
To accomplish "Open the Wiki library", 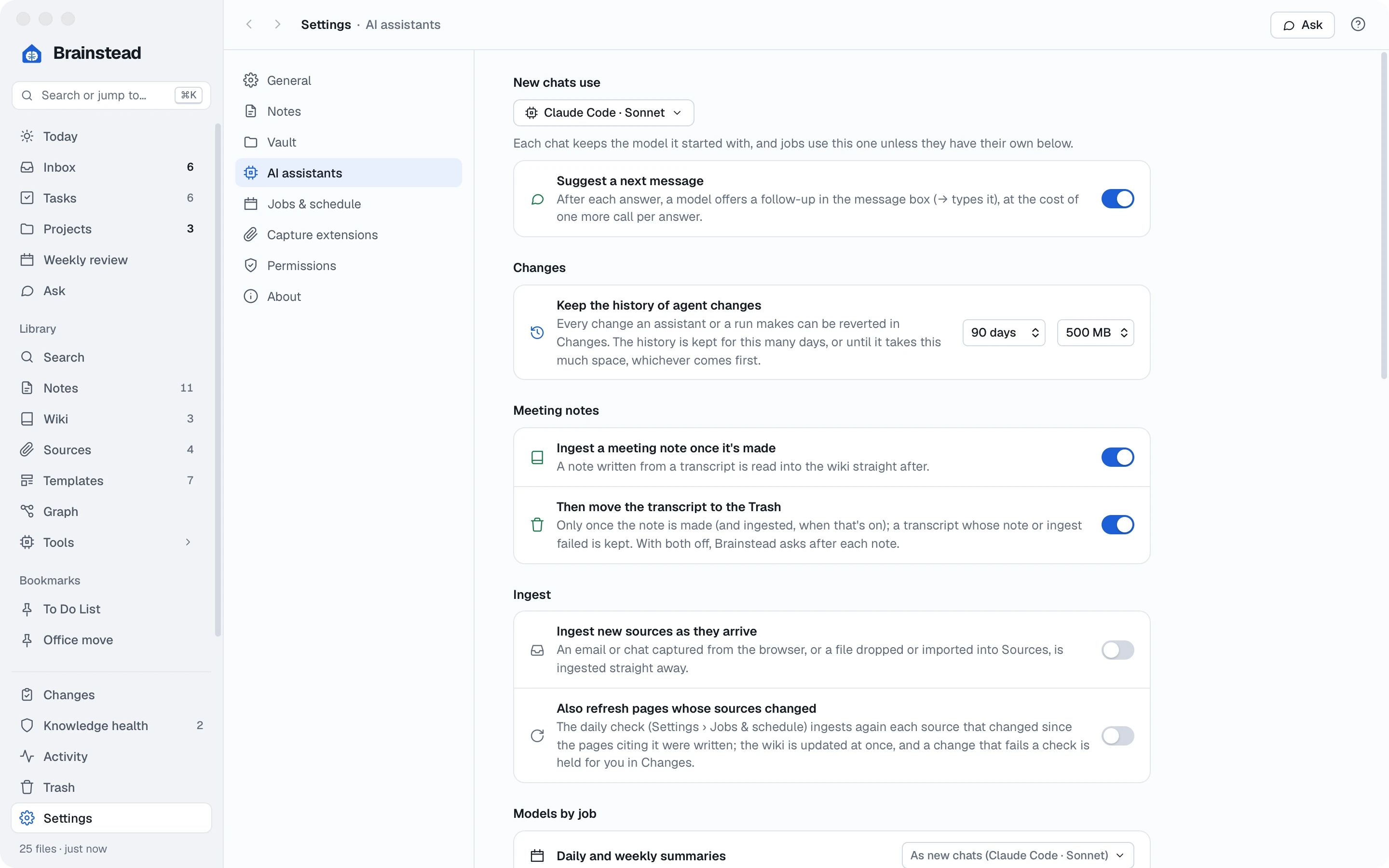I will tap(111, 419).
